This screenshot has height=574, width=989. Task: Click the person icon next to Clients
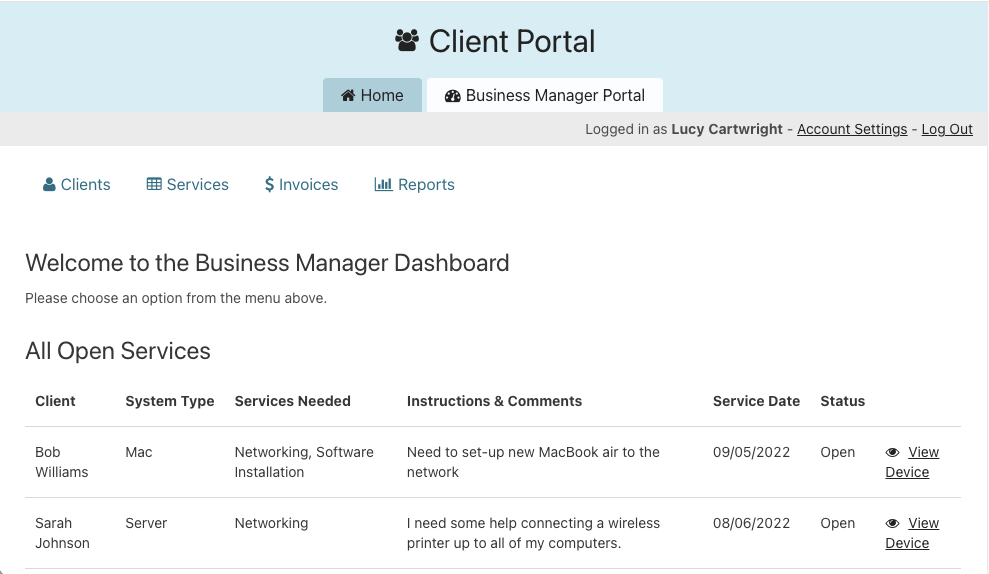[49, 185]
